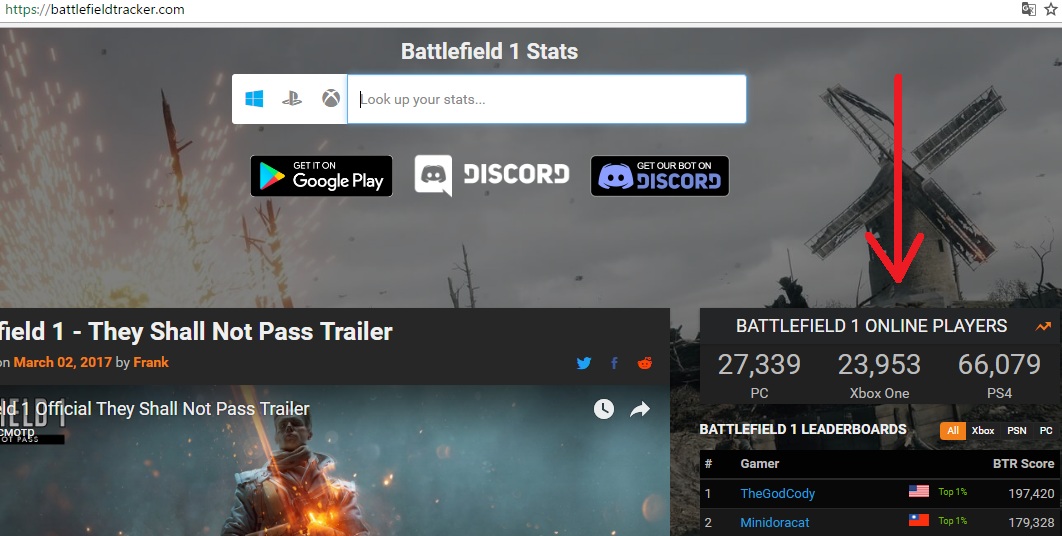Viewport: 1062px width, 536px height.
Task: Open the Discord server banner
Action: point(492,175)
